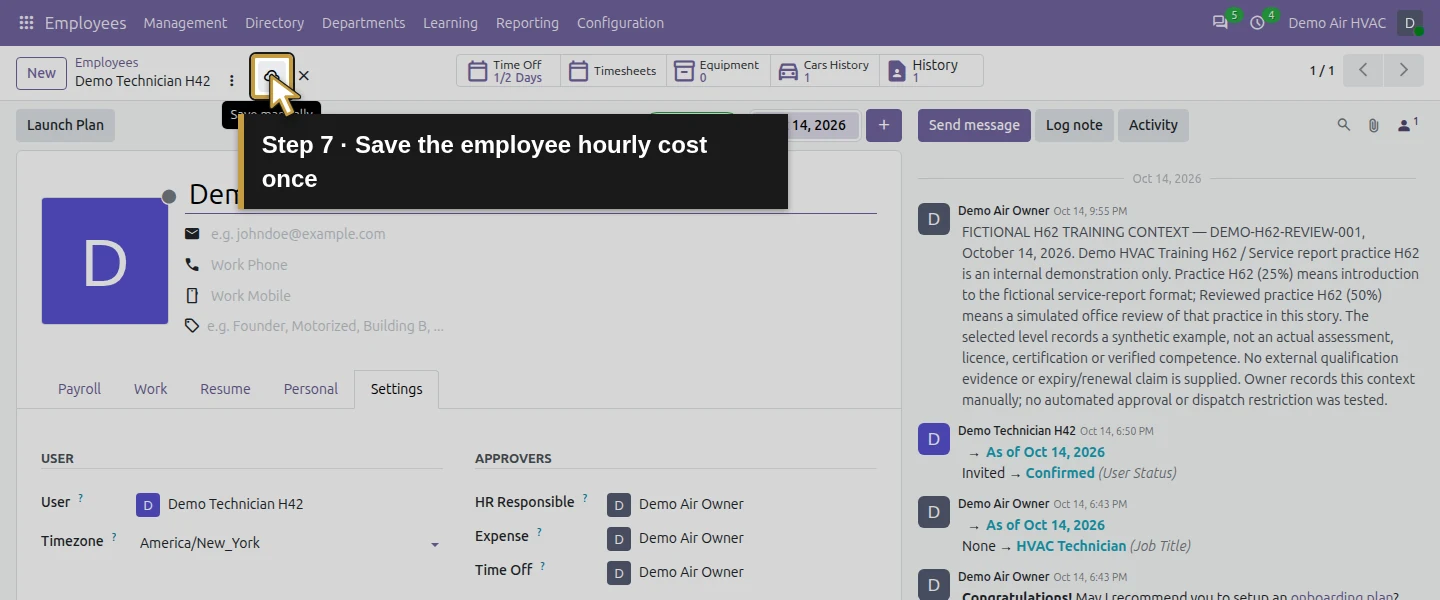This screenshot has height=600, width=1440.
Task: Click the Activity button
Action: tap(1153, 125)
